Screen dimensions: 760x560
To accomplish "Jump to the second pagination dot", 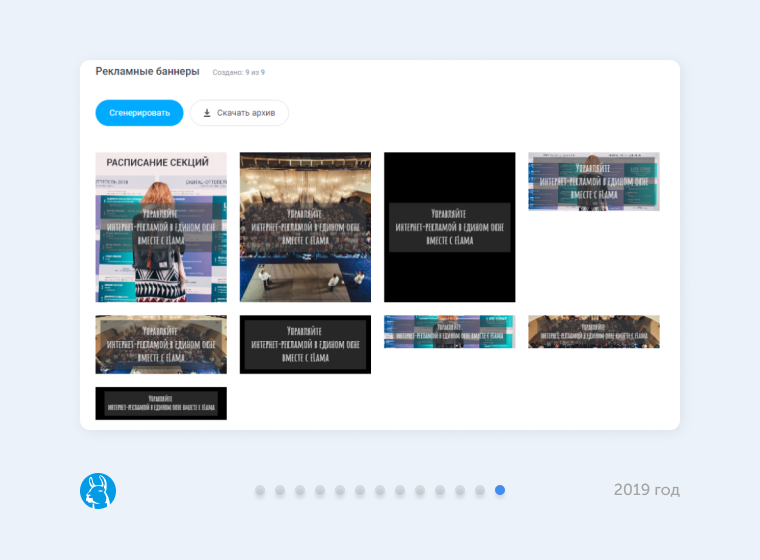I will click(280, 490).
